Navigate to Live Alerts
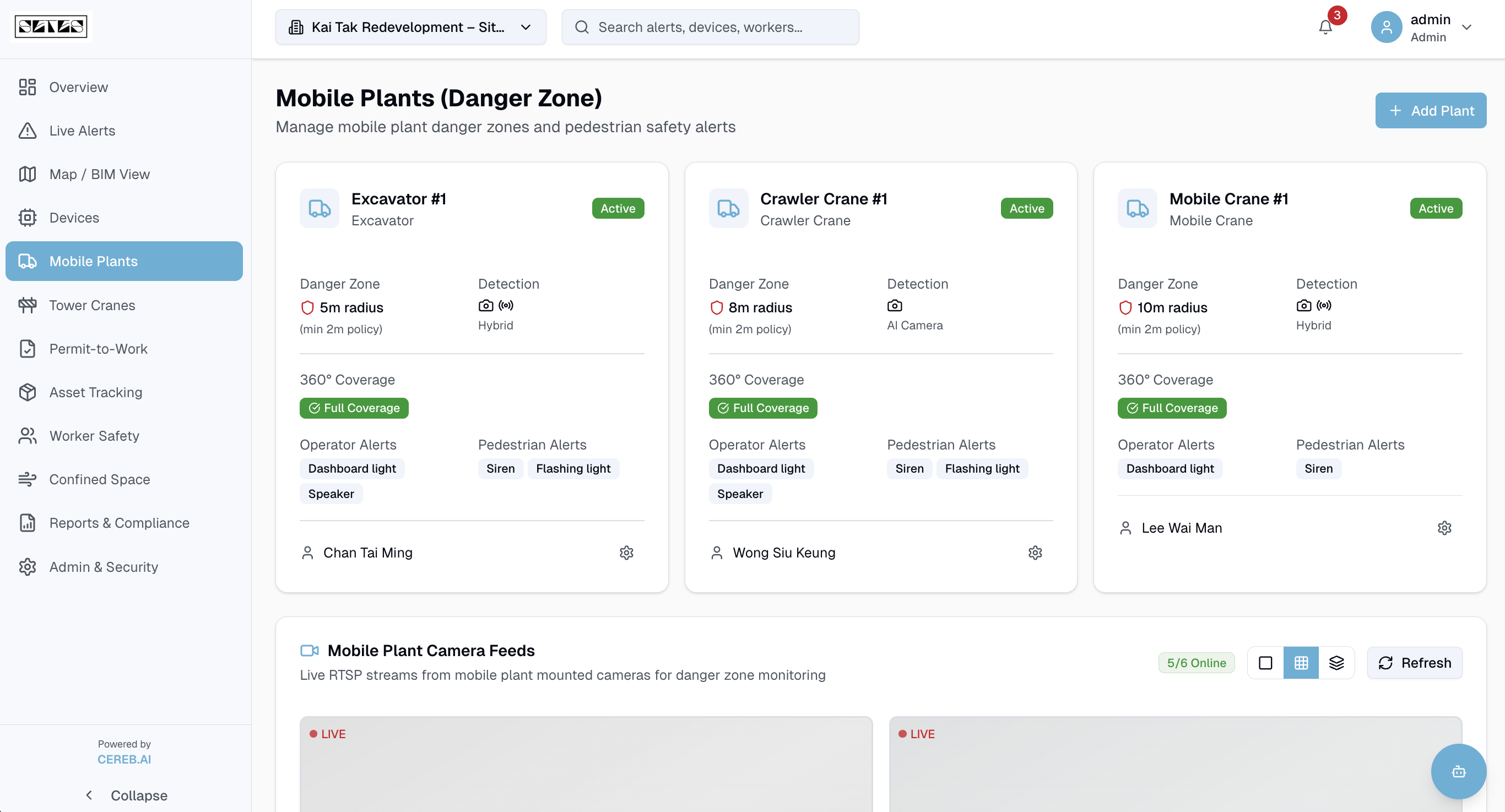Viewport: 1505px width, 812px height. click(82, 130)
